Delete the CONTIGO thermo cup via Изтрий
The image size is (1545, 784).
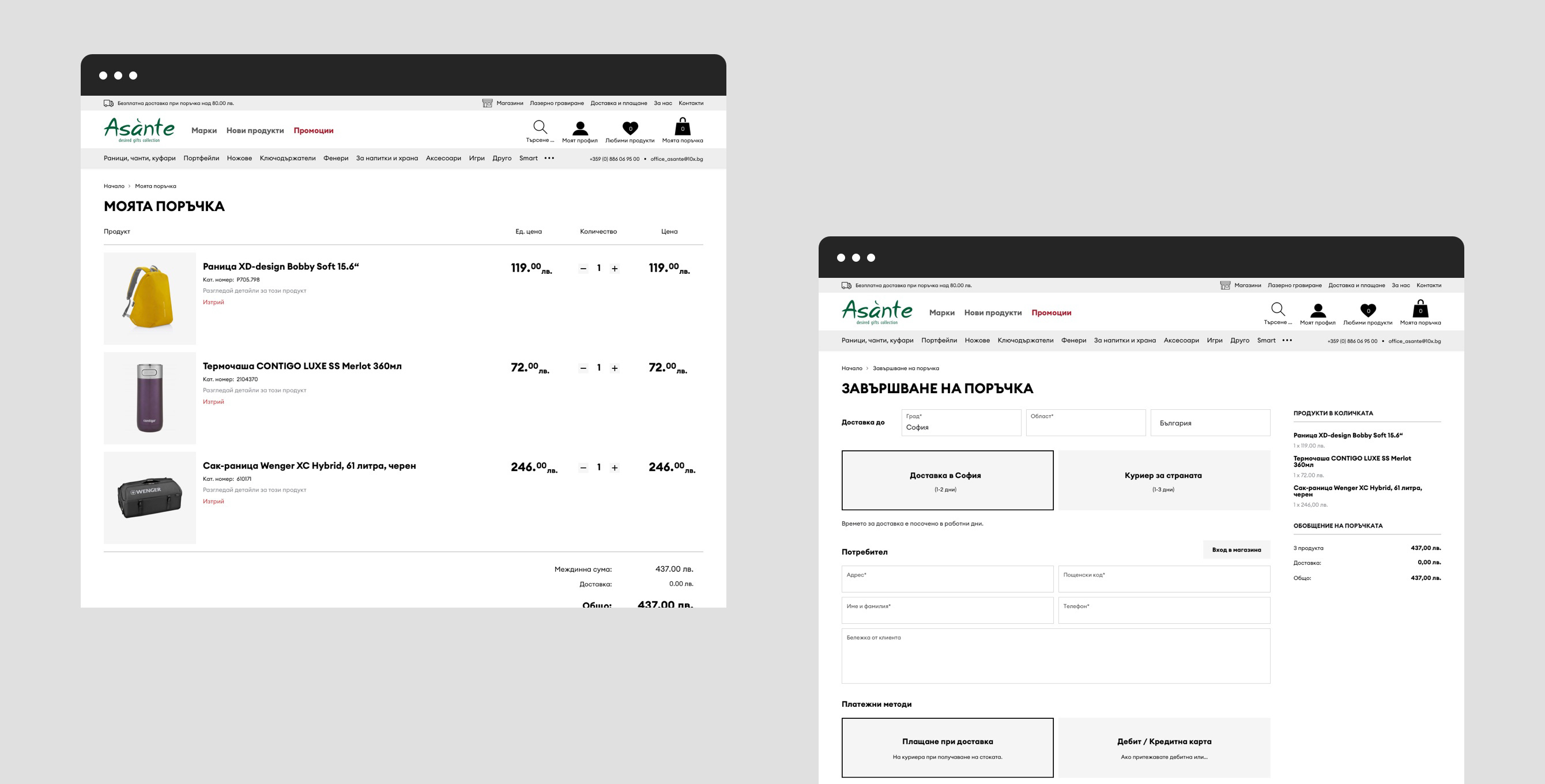tap(213, 402)
